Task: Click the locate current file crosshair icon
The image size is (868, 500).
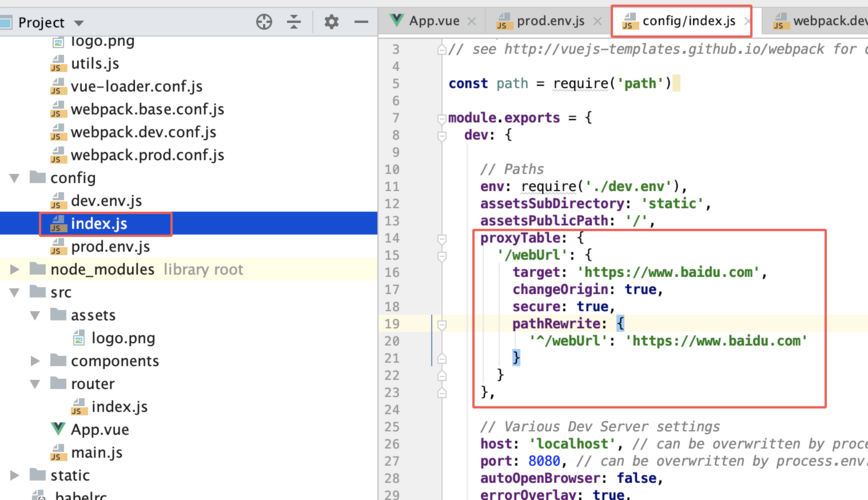Action: point(264,22)
